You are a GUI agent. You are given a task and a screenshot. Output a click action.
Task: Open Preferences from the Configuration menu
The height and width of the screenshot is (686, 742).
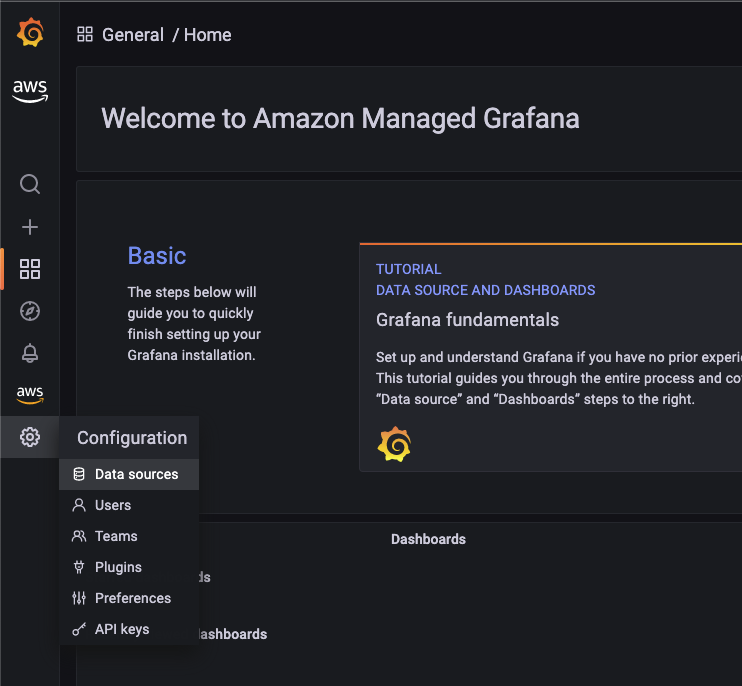point(129,598)
